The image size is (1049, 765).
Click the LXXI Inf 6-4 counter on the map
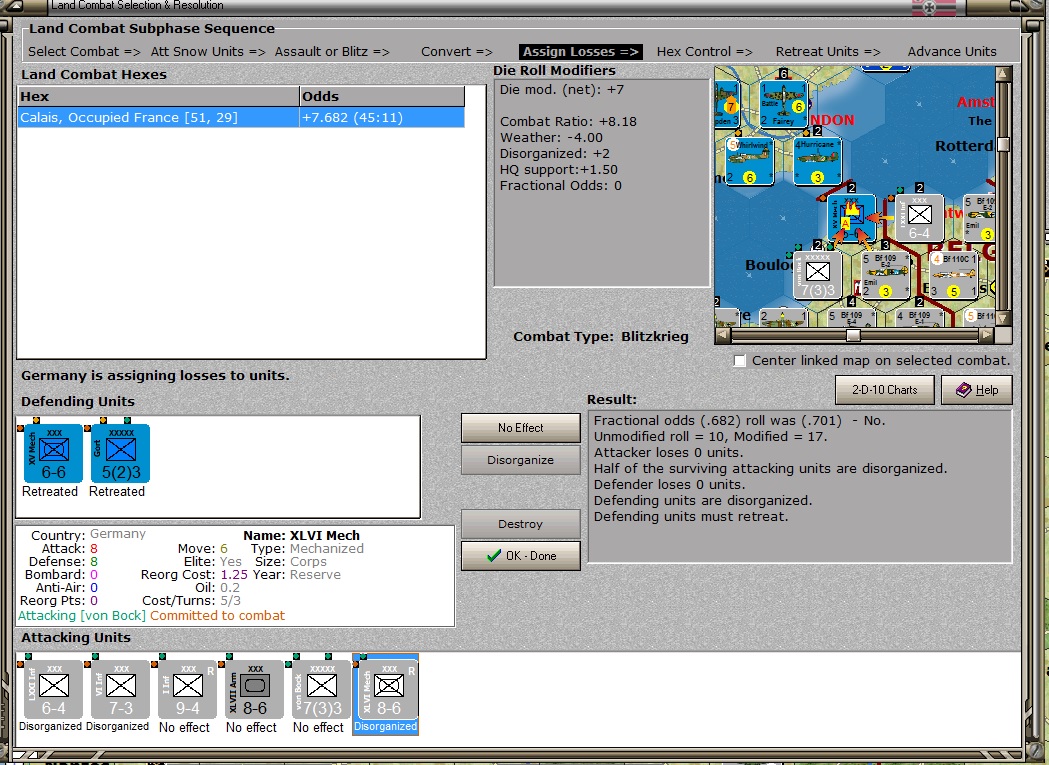coord(920,218)
